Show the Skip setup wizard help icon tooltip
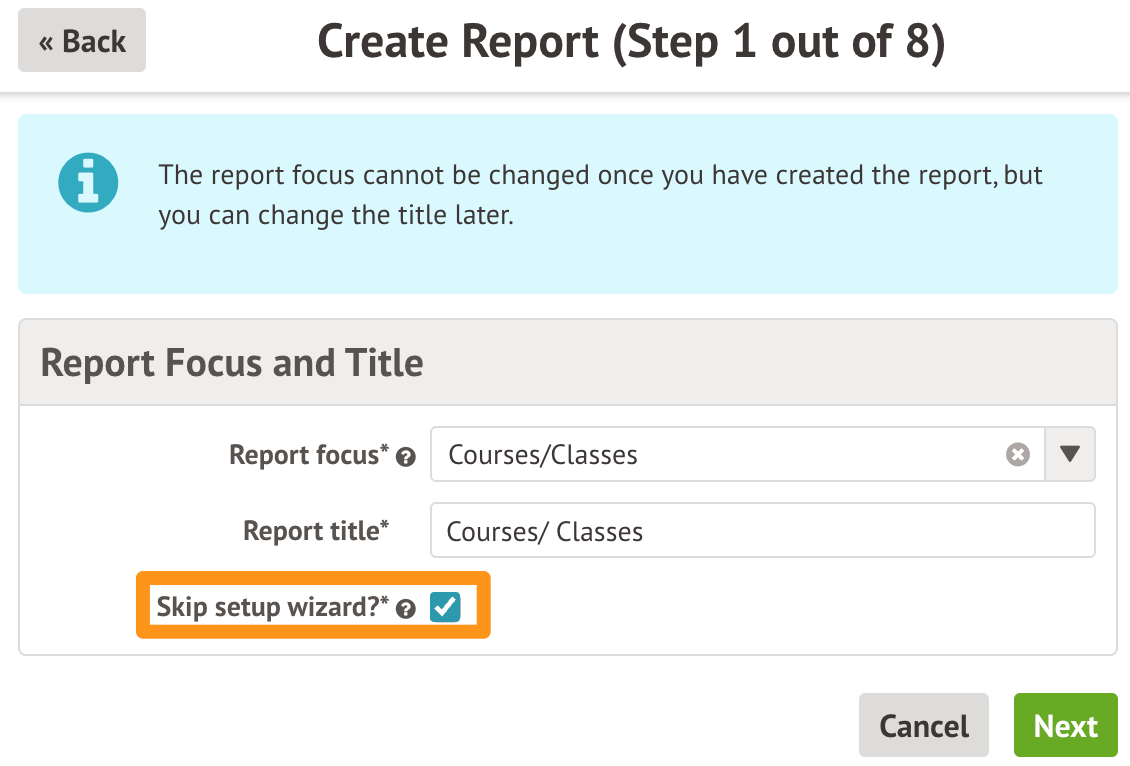Screen dimensions: 1130x766 tap(406, 608)
